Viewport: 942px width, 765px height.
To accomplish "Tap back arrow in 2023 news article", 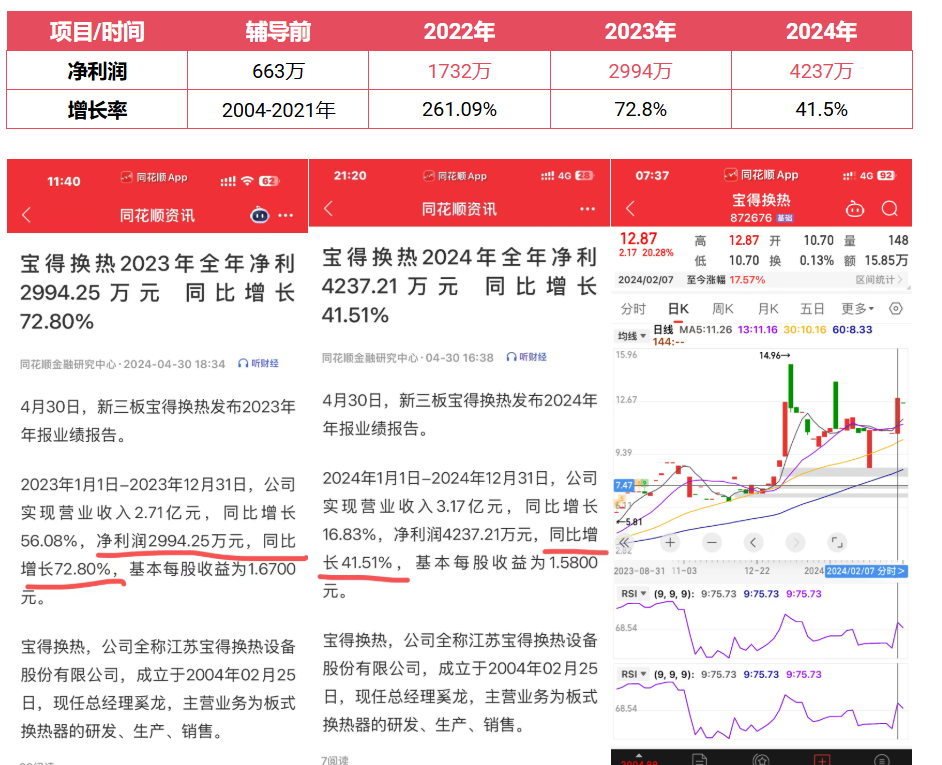I will coord(26,215).
